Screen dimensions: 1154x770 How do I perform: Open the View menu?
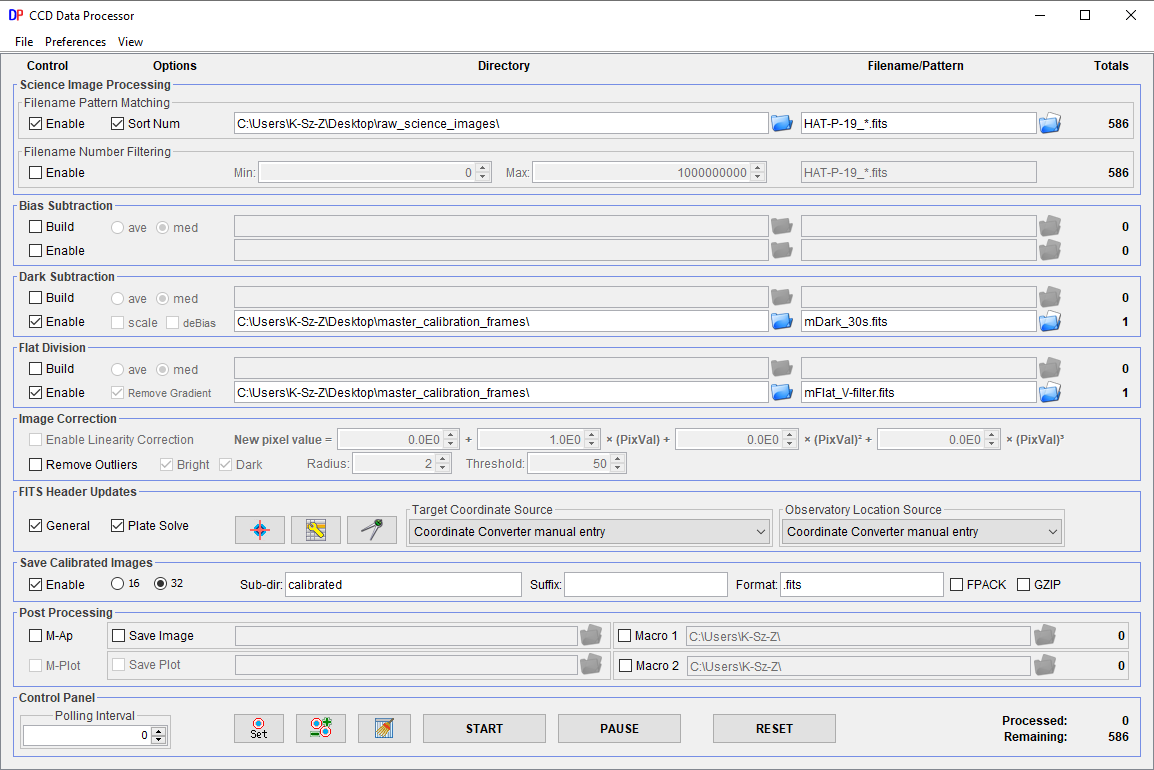click(130, 42)
